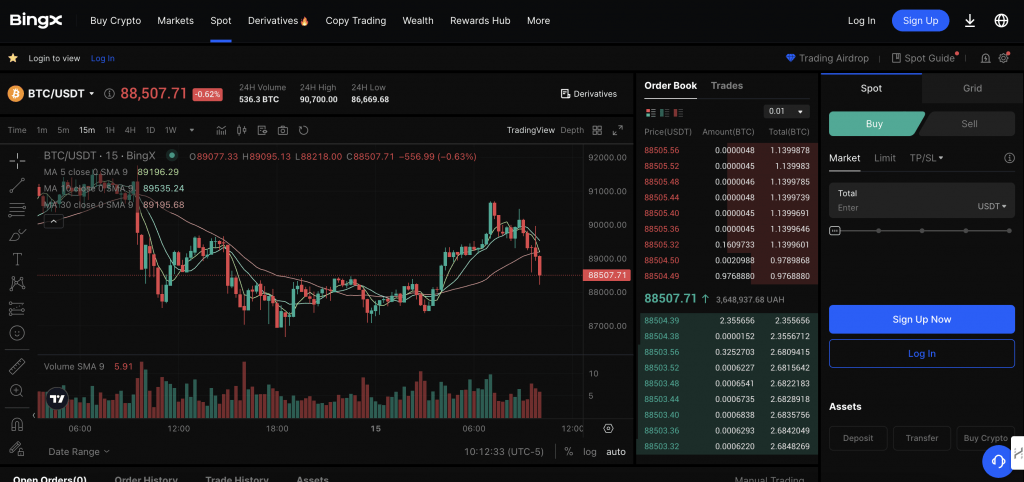The image size is (1024, 482).
Task: Change candlestick chart type
Action: click(x=242, y=130)
